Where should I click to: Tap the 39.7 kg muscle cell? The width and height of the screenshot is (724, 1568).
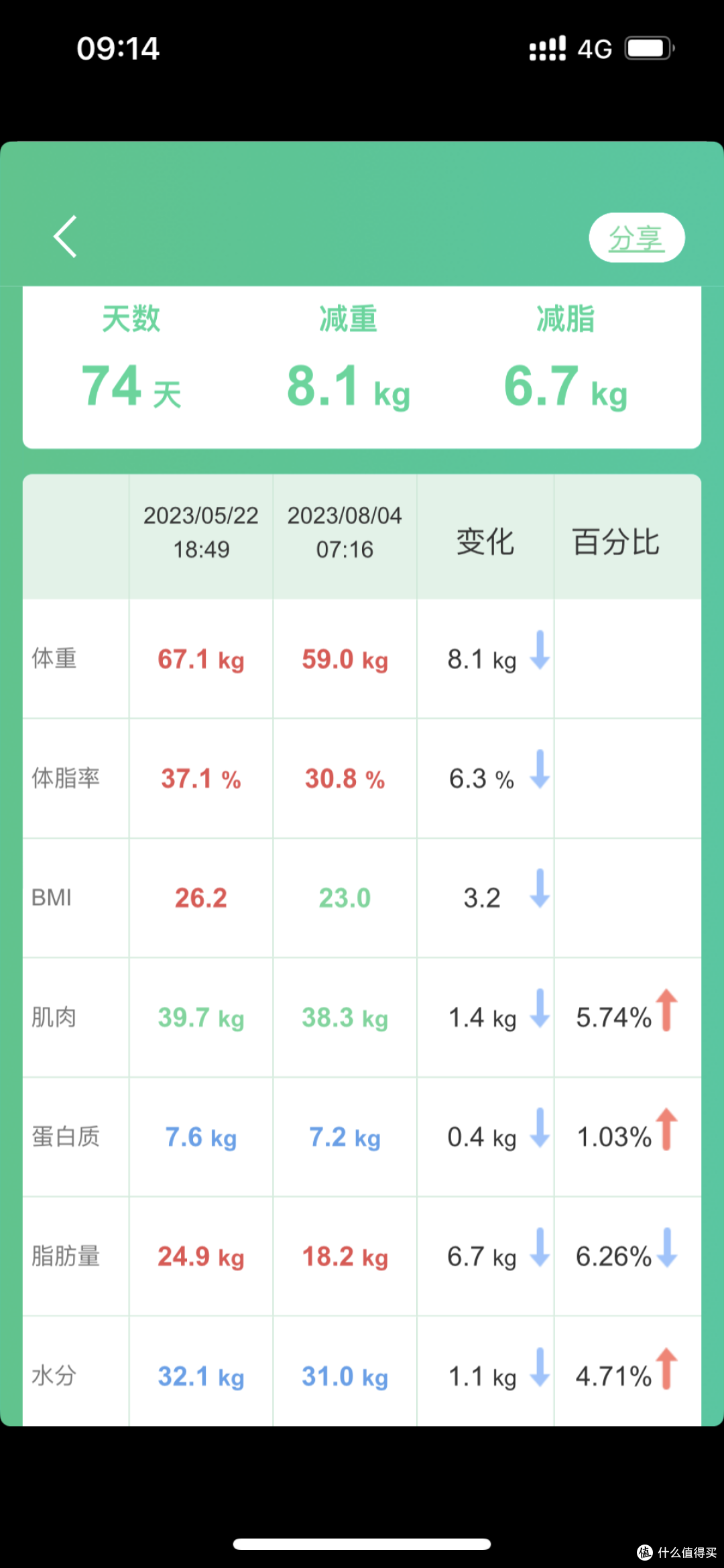(x=201, y=1018)
